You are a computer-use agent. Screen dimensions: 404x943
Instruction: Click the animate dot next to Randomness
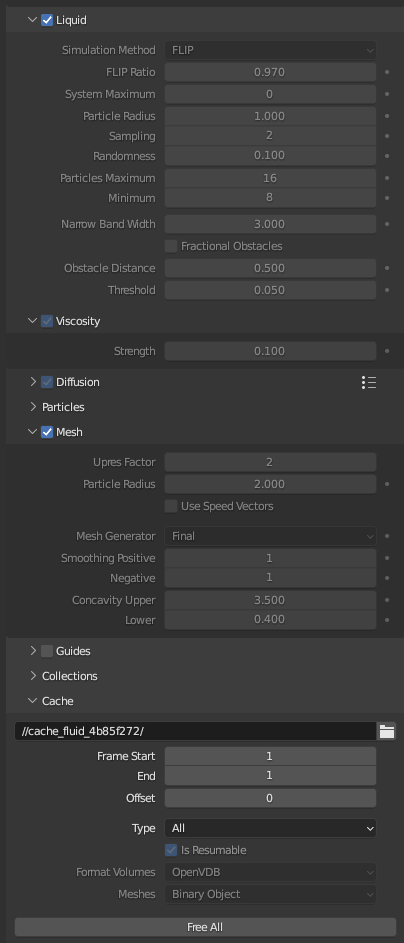click(x=387, y=156)
